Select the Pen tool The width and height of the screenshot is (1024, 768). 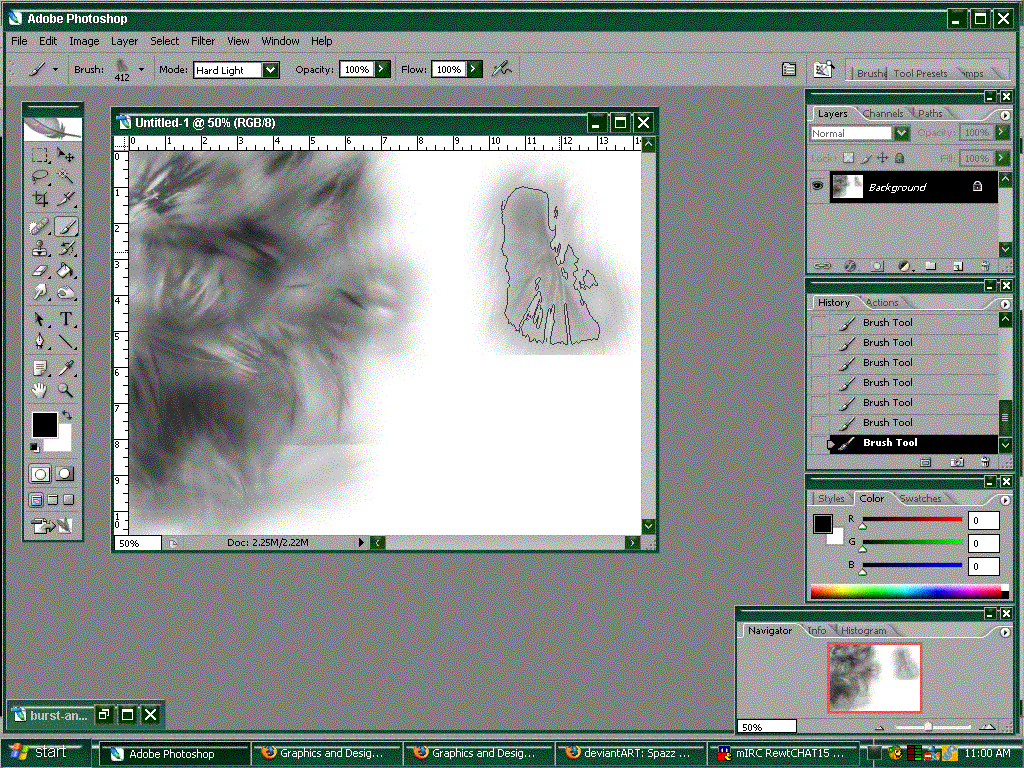40,341
